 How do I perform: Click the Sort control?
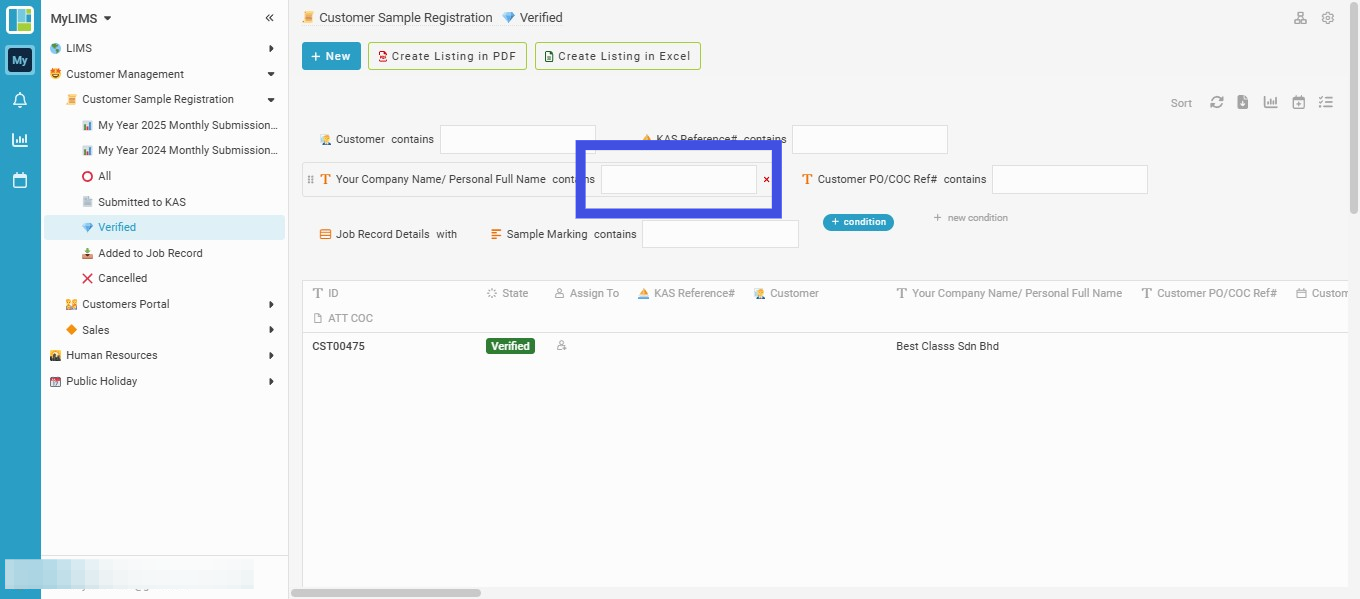(x=1181, y=103)
